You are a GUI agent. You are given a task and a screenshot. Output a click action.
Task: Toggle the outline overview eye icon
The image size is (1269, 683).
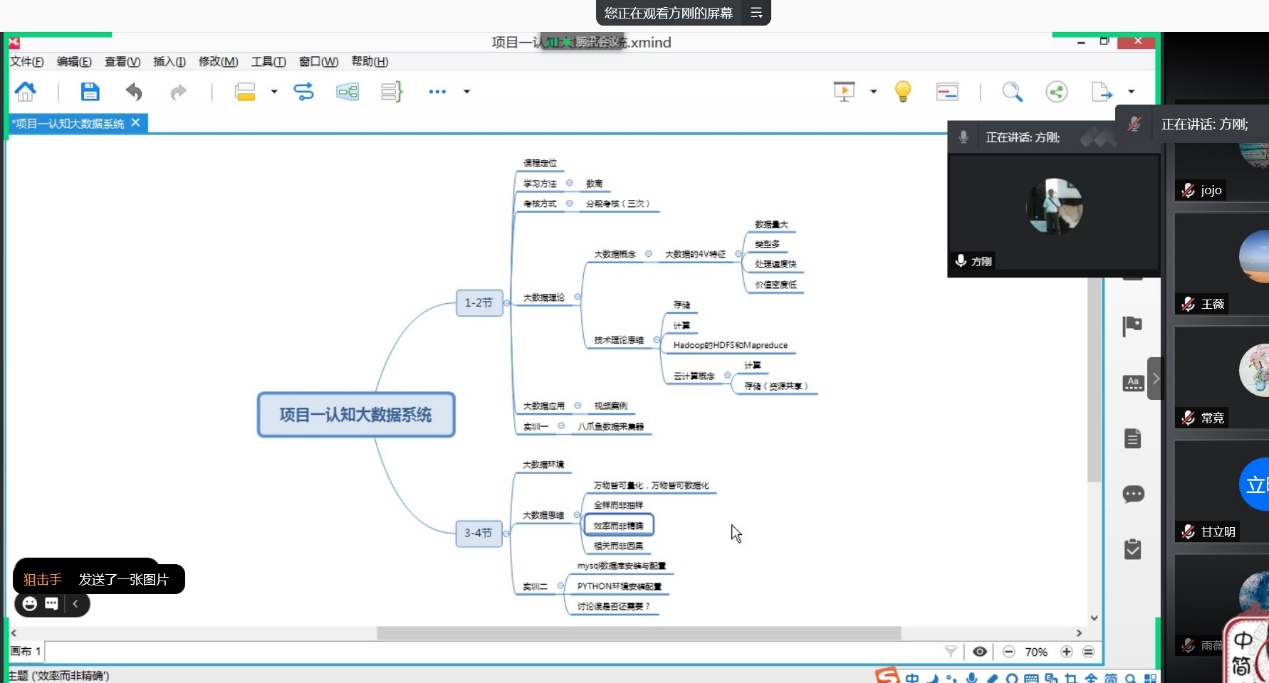coord(980,651)
